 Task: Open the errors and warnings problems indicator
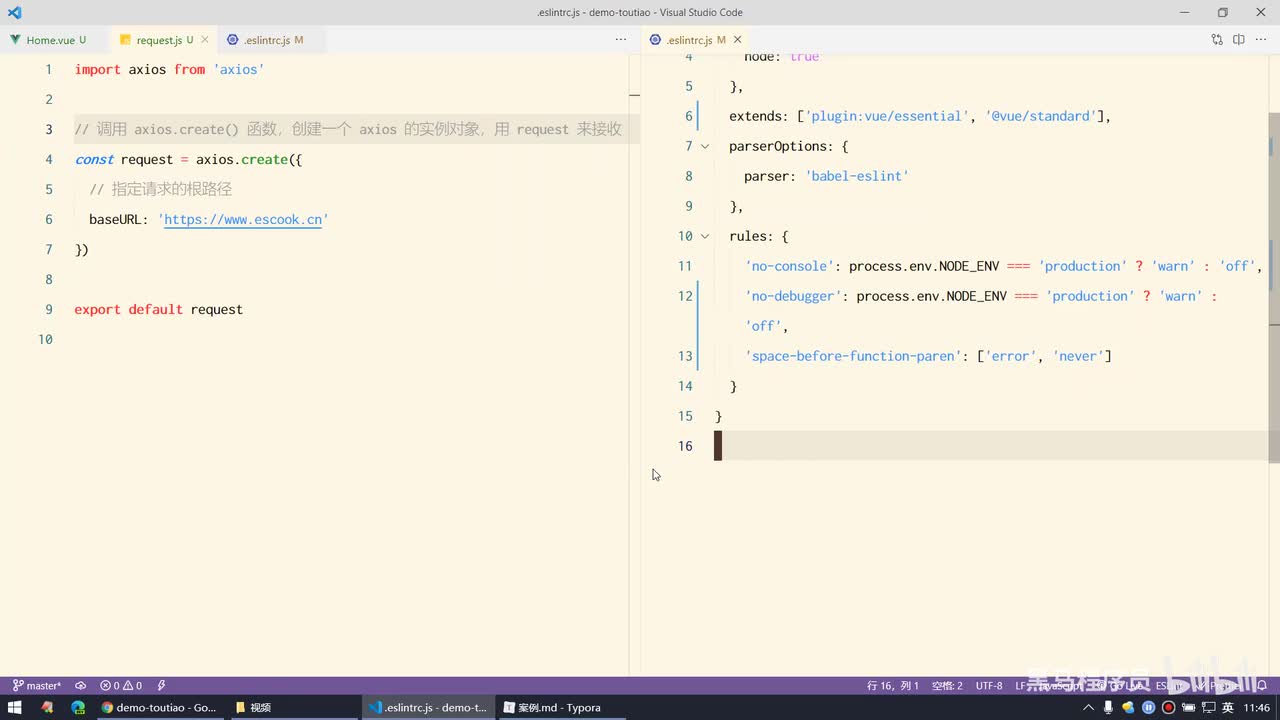(121, 686)
